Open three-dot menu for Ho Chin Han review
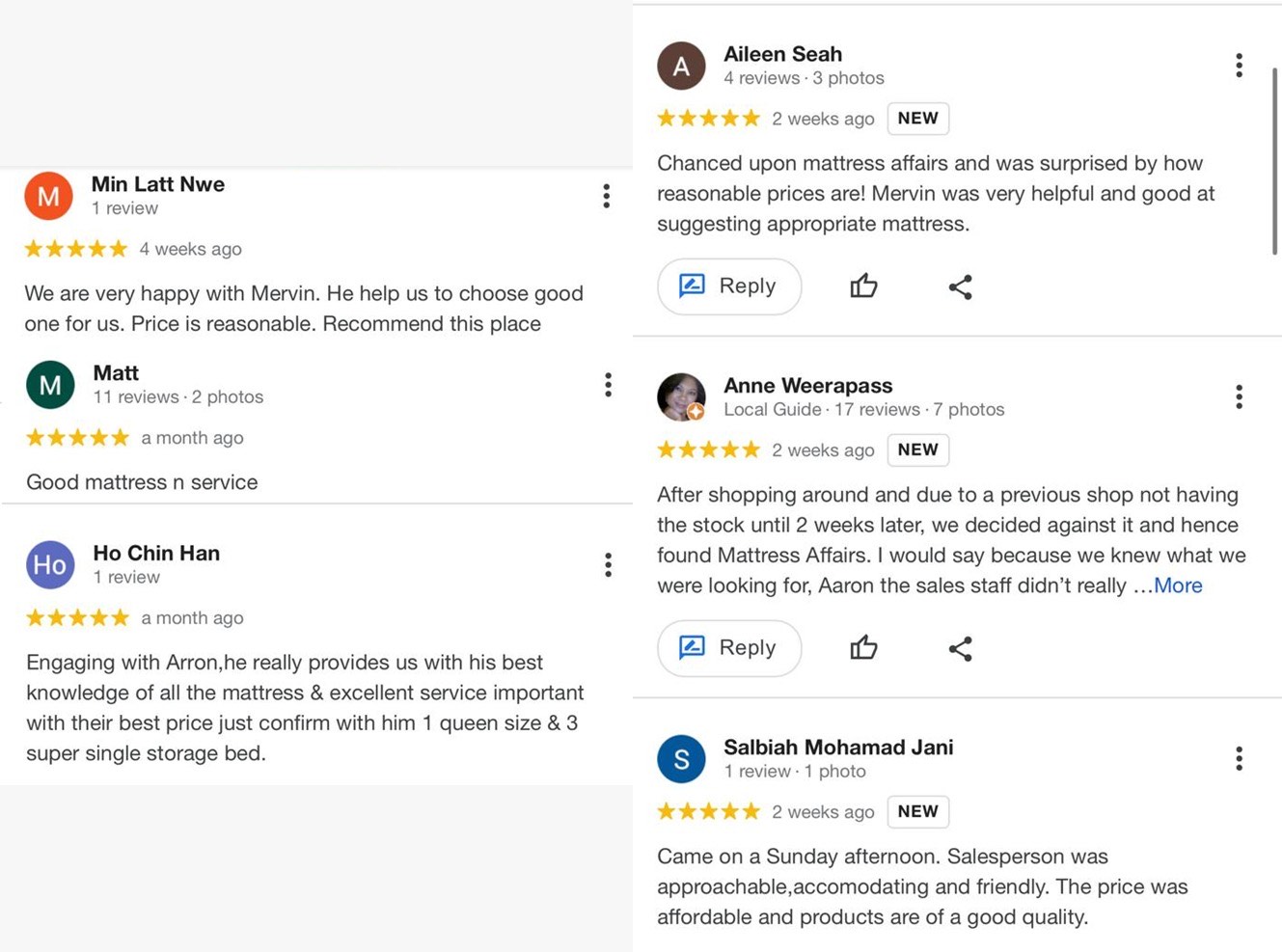Viewport: 1282px width, 952px height. coord(608,564)
